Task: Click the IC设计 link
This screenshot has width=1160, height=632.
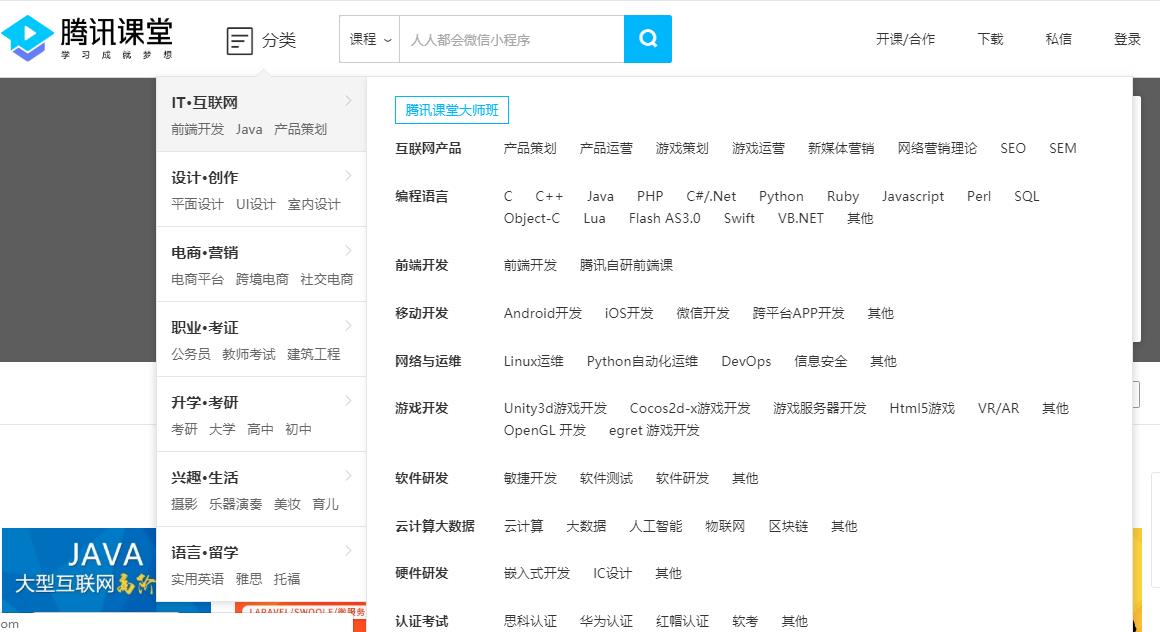Action: pos(613,573)
